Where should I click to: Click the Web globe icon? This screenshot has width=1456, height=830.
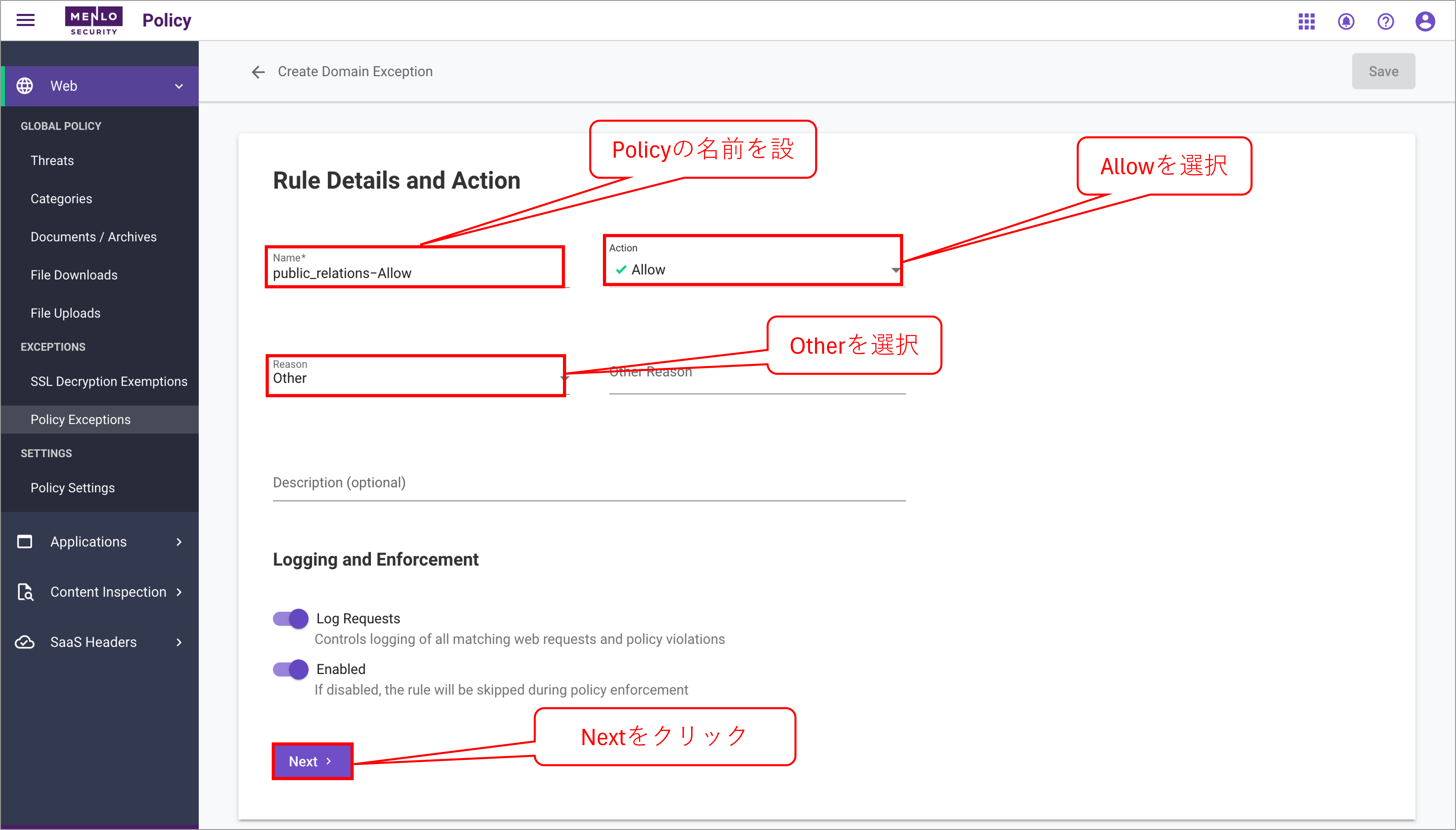(x=24, y=86)
